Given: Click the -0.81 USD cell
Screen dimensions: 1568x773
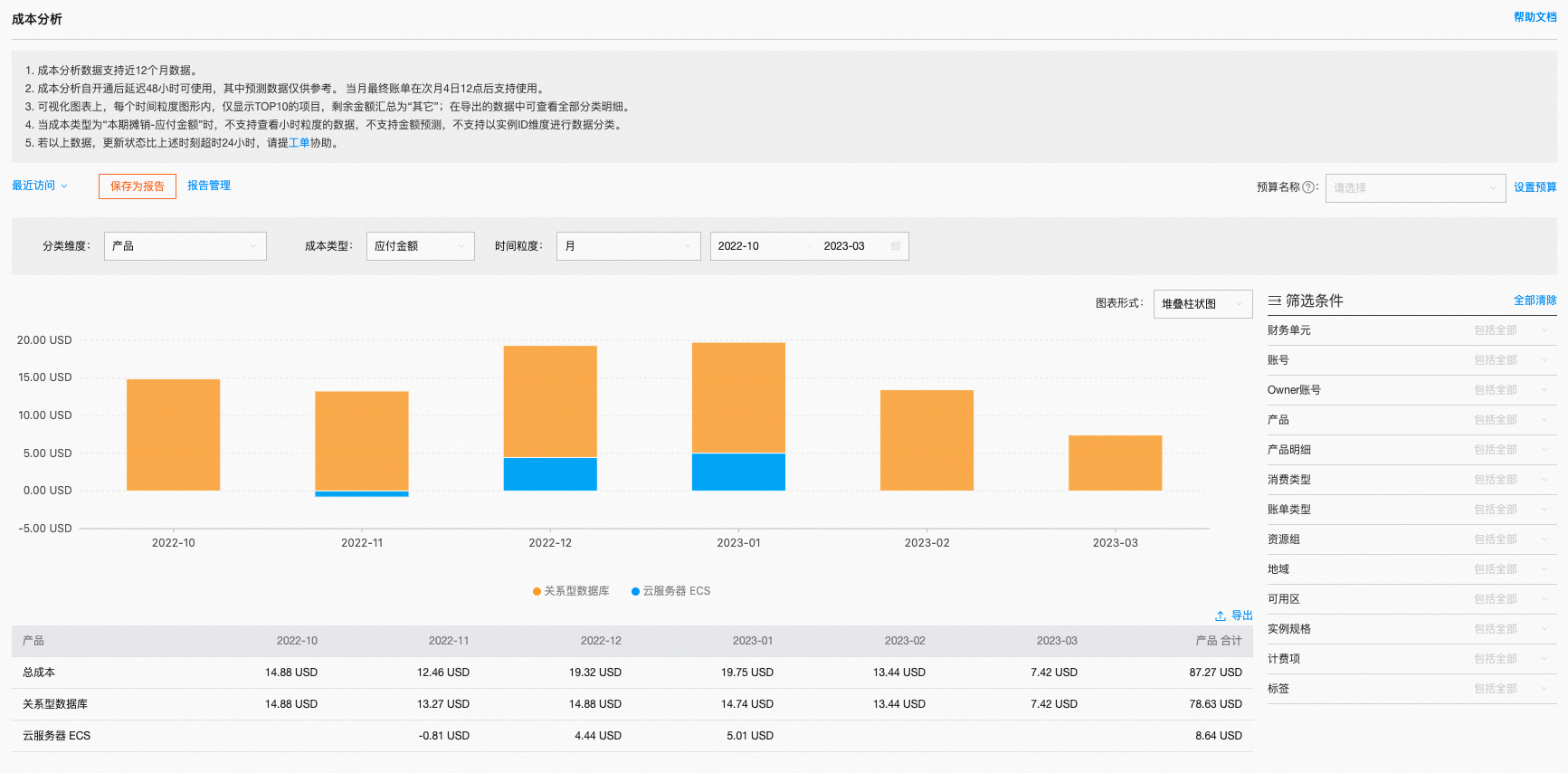Looking at the screenshot, I should point(444,736).
